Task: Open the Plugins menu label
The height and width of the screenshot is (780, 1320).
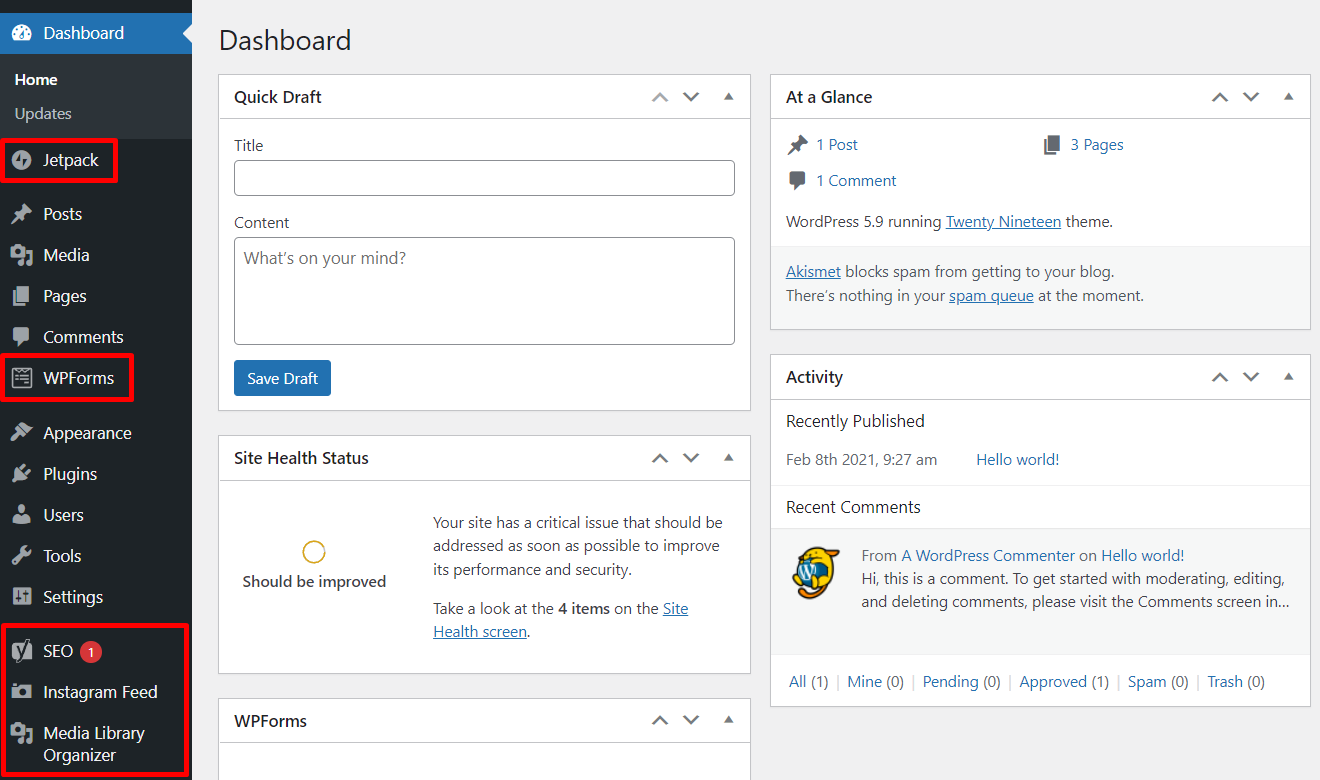Action: click(x=70, y=474)
